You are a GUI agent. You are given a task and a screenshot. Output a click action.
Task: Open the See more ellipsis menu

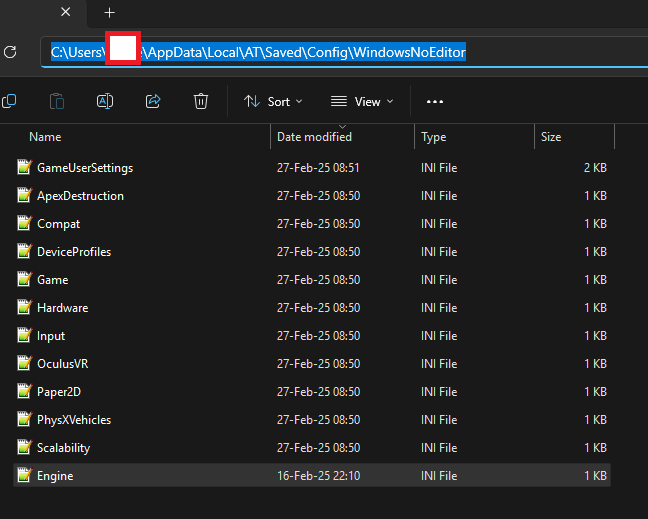435,102
